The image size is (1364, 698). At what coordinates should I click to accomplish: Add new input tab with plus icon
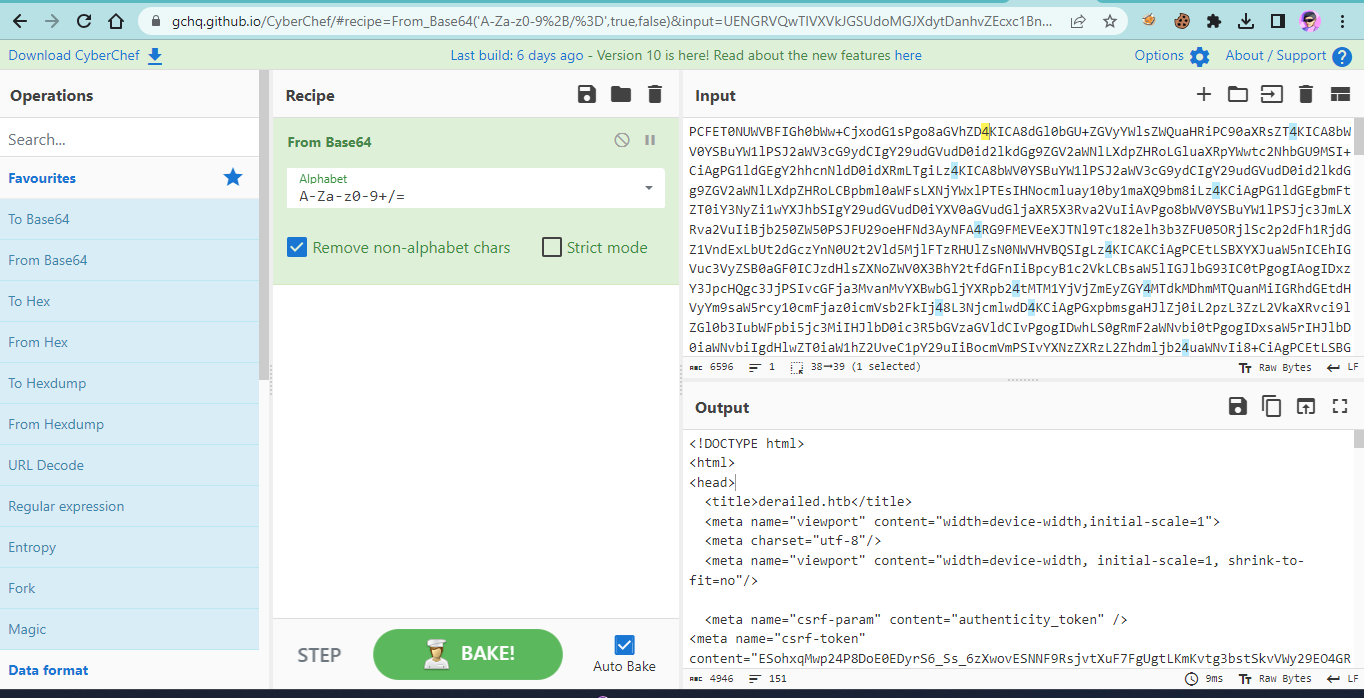coord(1204,95)
